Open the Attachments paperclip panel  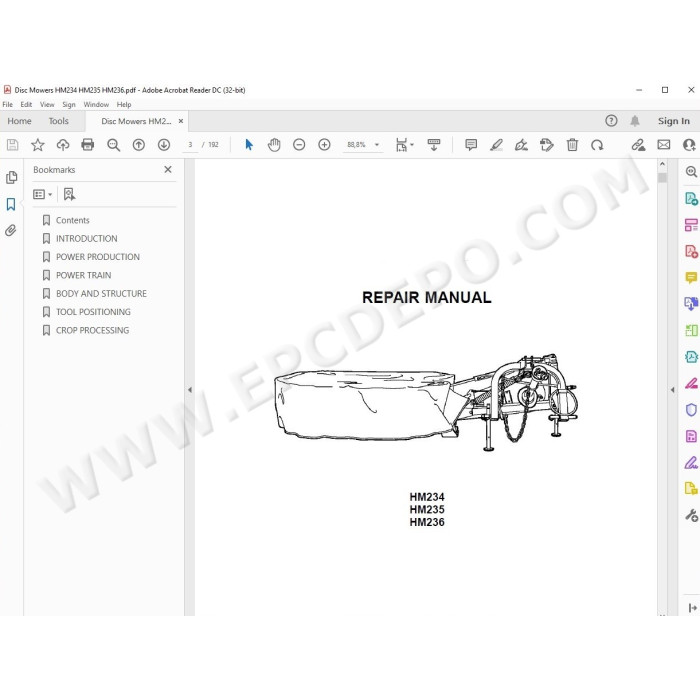pos(11,230)
